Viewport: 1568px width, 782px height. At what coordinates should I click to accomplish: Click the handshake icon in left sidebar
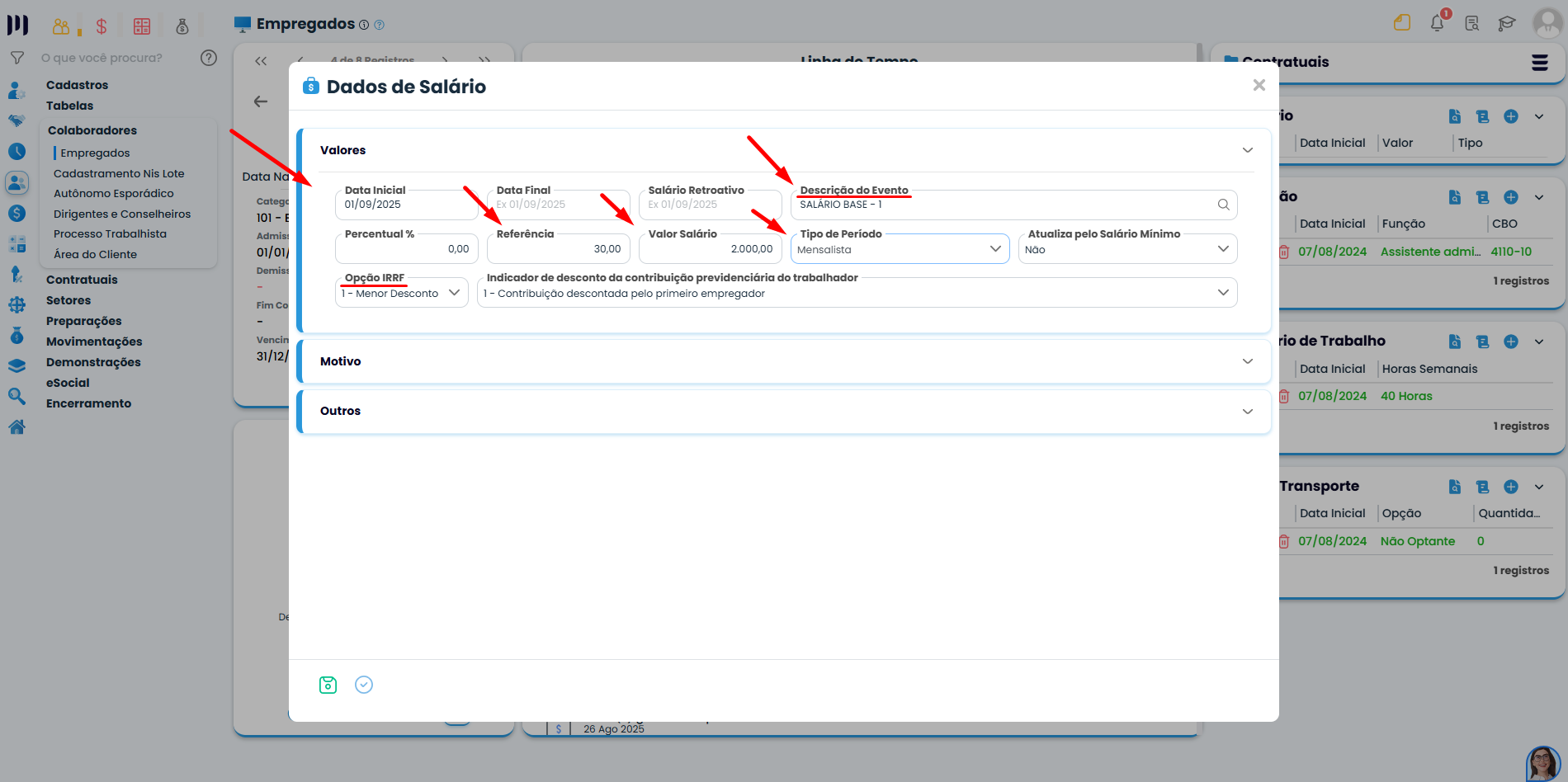coord(17,120)
